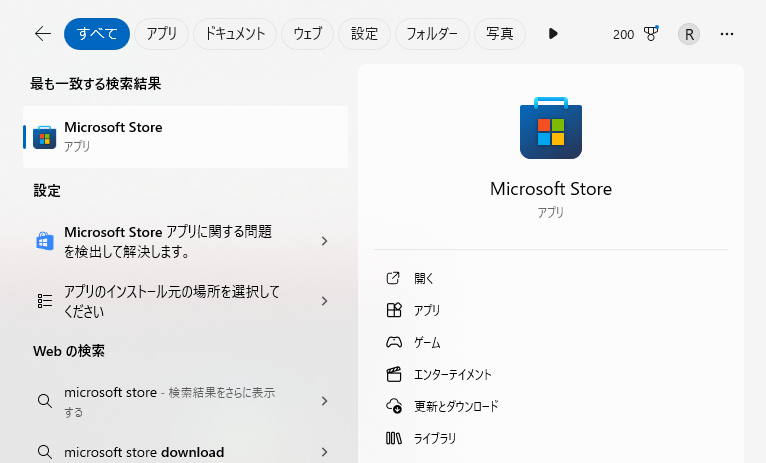Click the library books icon
This screenshot has width=766, height=463.
pos(394,438)
